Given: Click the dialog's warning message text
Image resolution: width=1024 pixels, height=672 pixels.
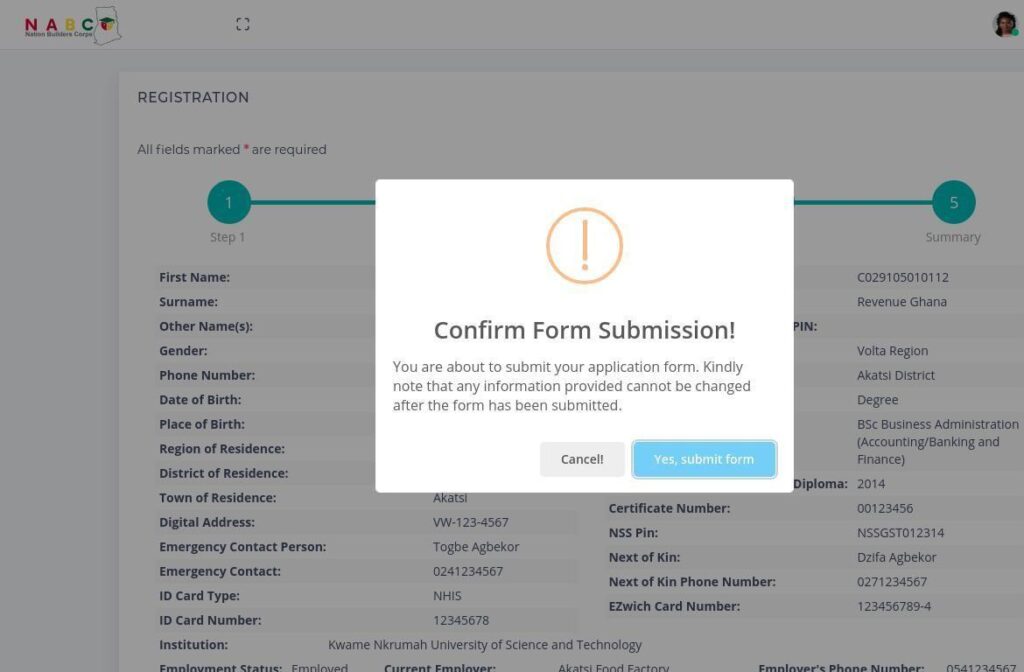Looking at the screenshot, I should point(571,386).
